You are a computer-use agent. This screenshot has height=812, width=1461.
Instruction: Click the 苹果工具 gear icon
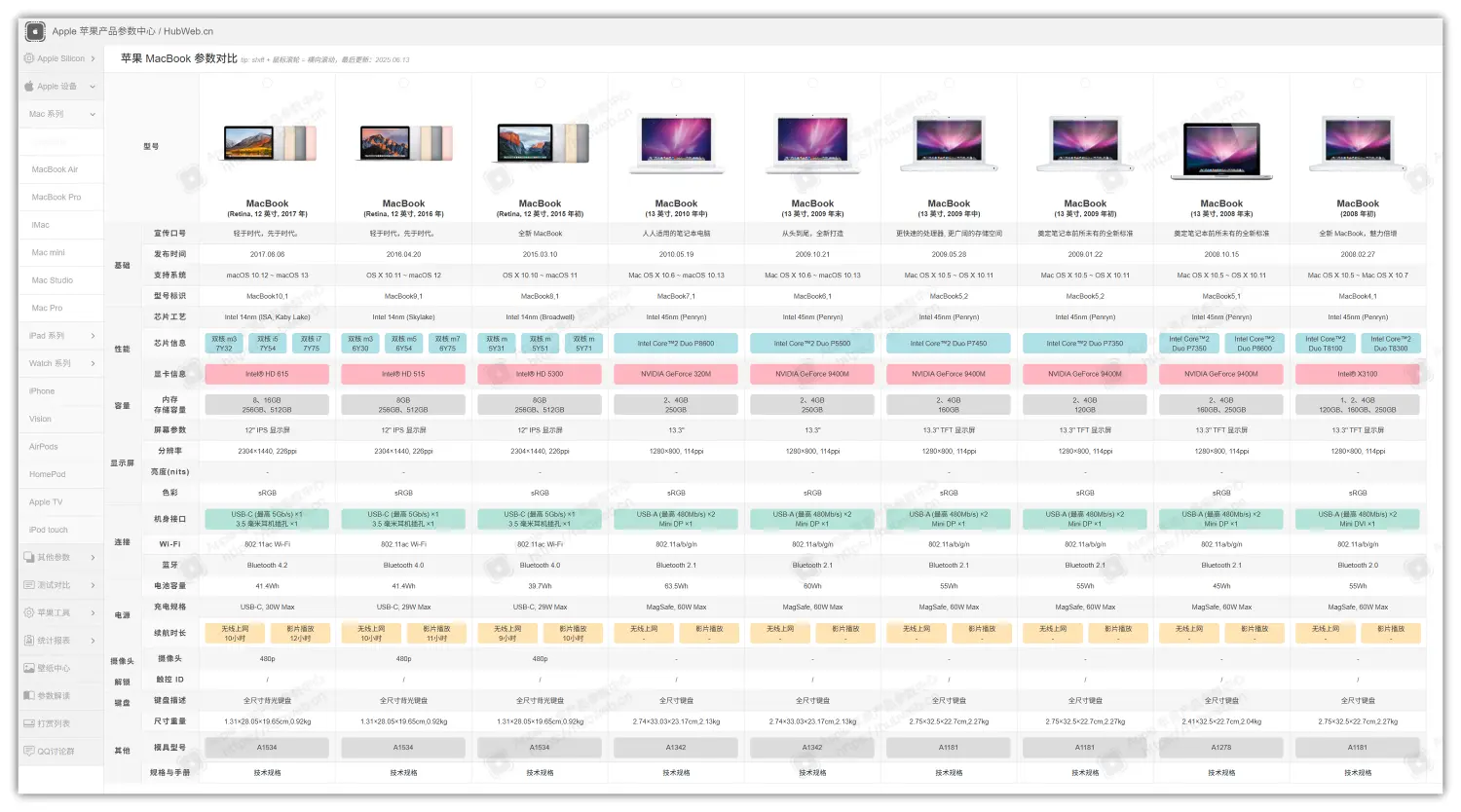coord(29,613)
